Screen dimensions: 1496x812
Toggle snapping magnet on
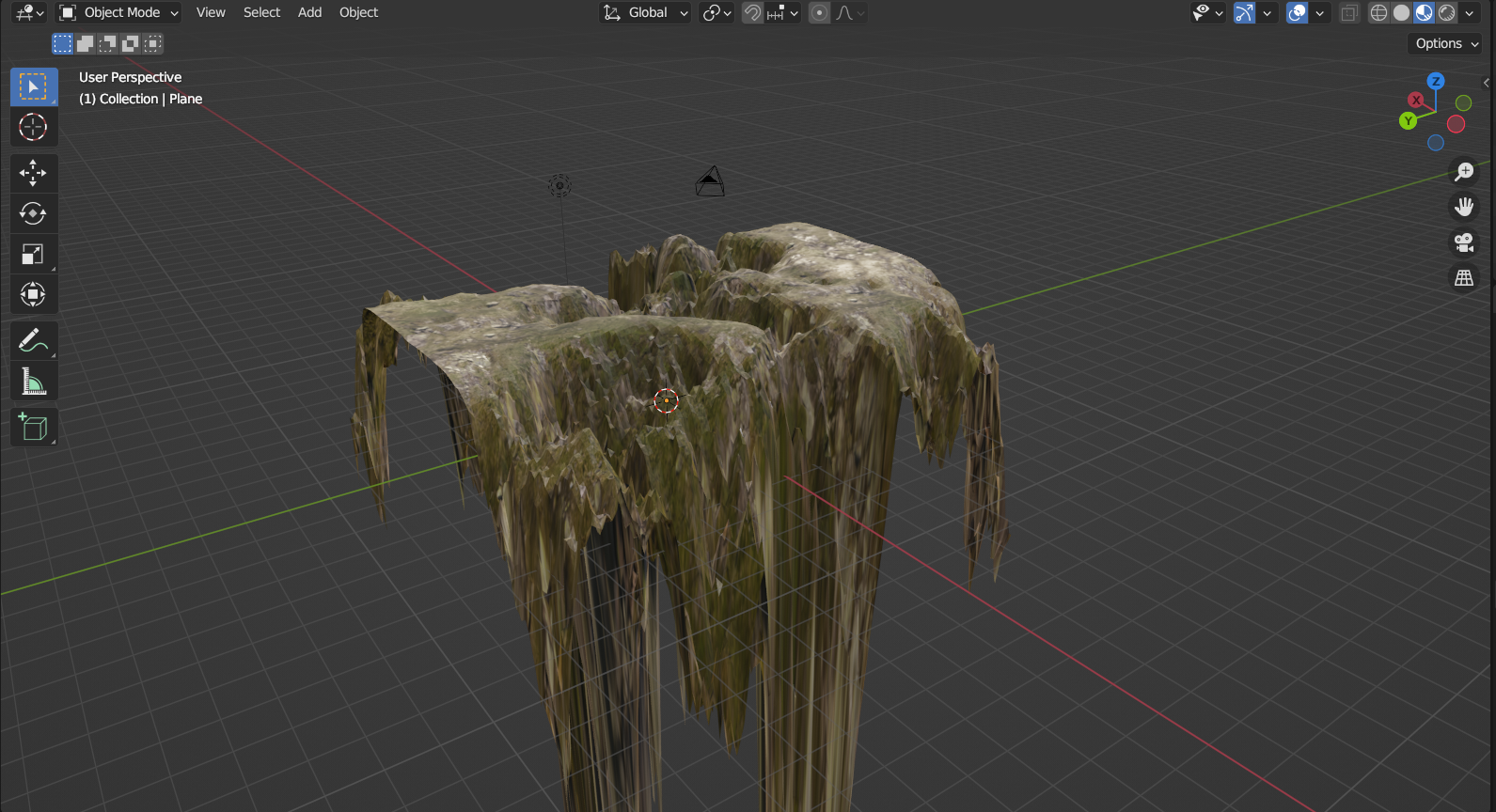[752, 13]
